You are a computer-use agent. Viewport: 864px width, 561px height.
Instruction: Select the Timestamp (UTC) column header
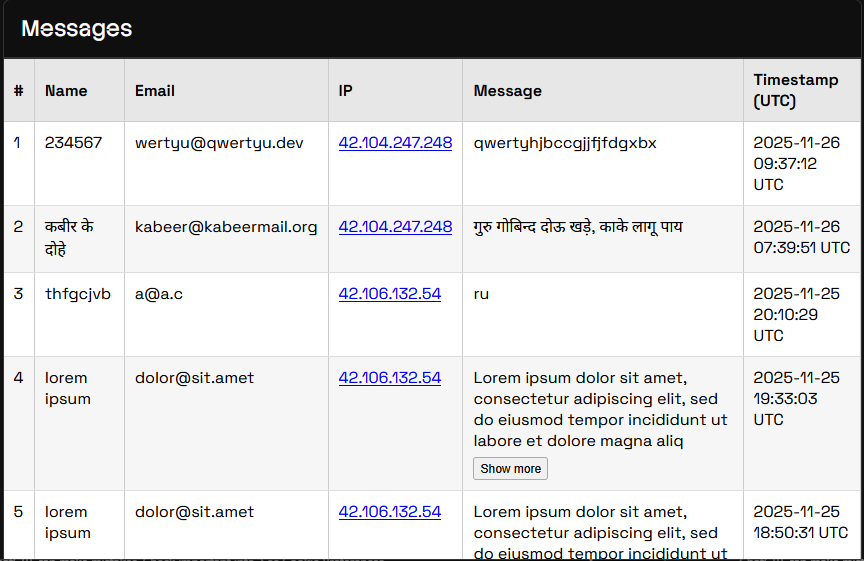795,91
